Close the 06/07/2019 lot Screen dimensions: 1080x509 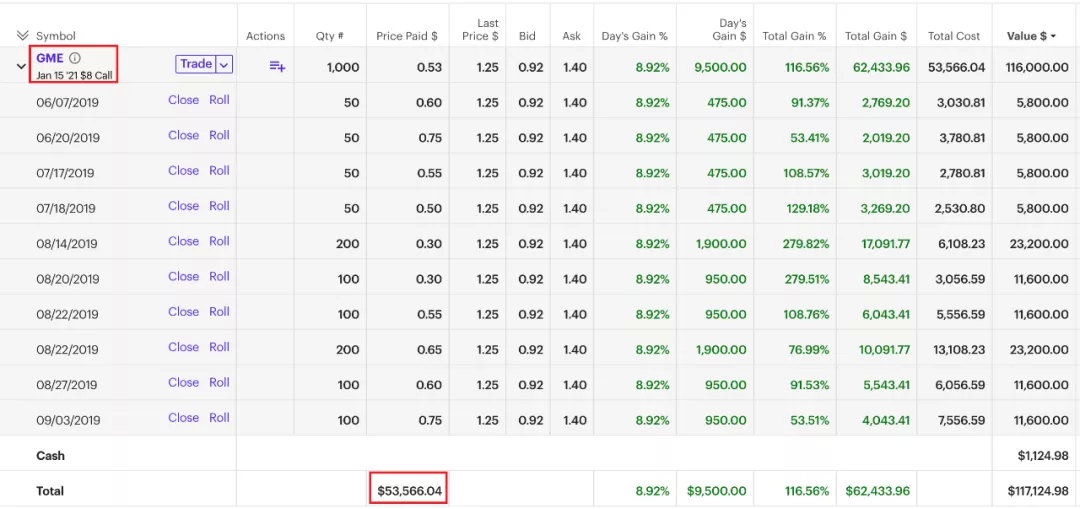(183, 100)
